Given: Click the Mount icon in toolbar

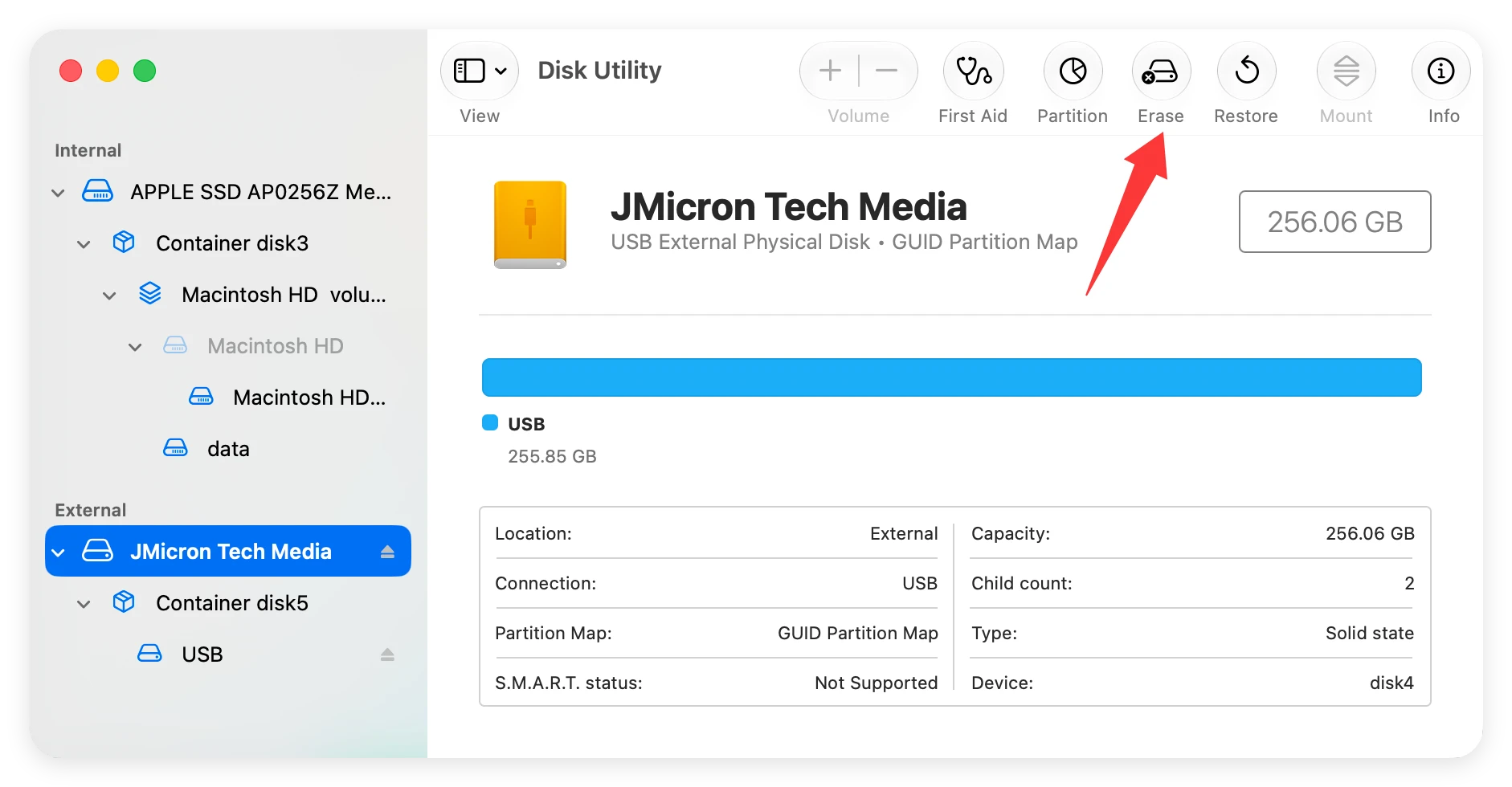Looking at the screenshot, I should tap(1346, 71).
